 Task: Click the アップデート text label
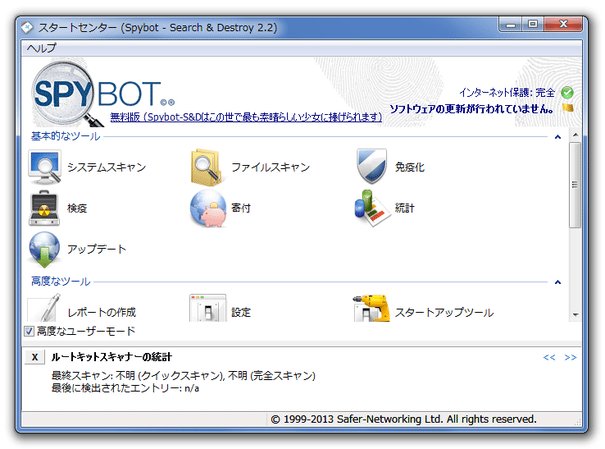point(97,249)
